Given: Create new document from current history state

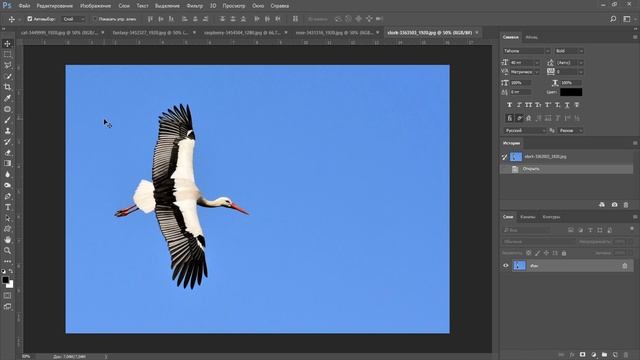Looking at the screenshot, I should coord(602,204).
